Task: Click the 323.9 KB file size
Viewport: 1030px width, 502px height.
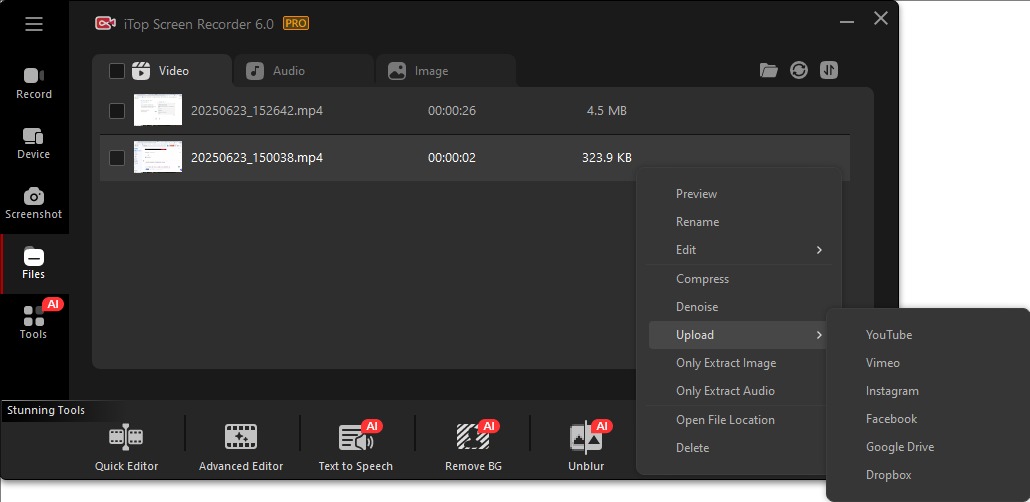Action: (607, 158)
